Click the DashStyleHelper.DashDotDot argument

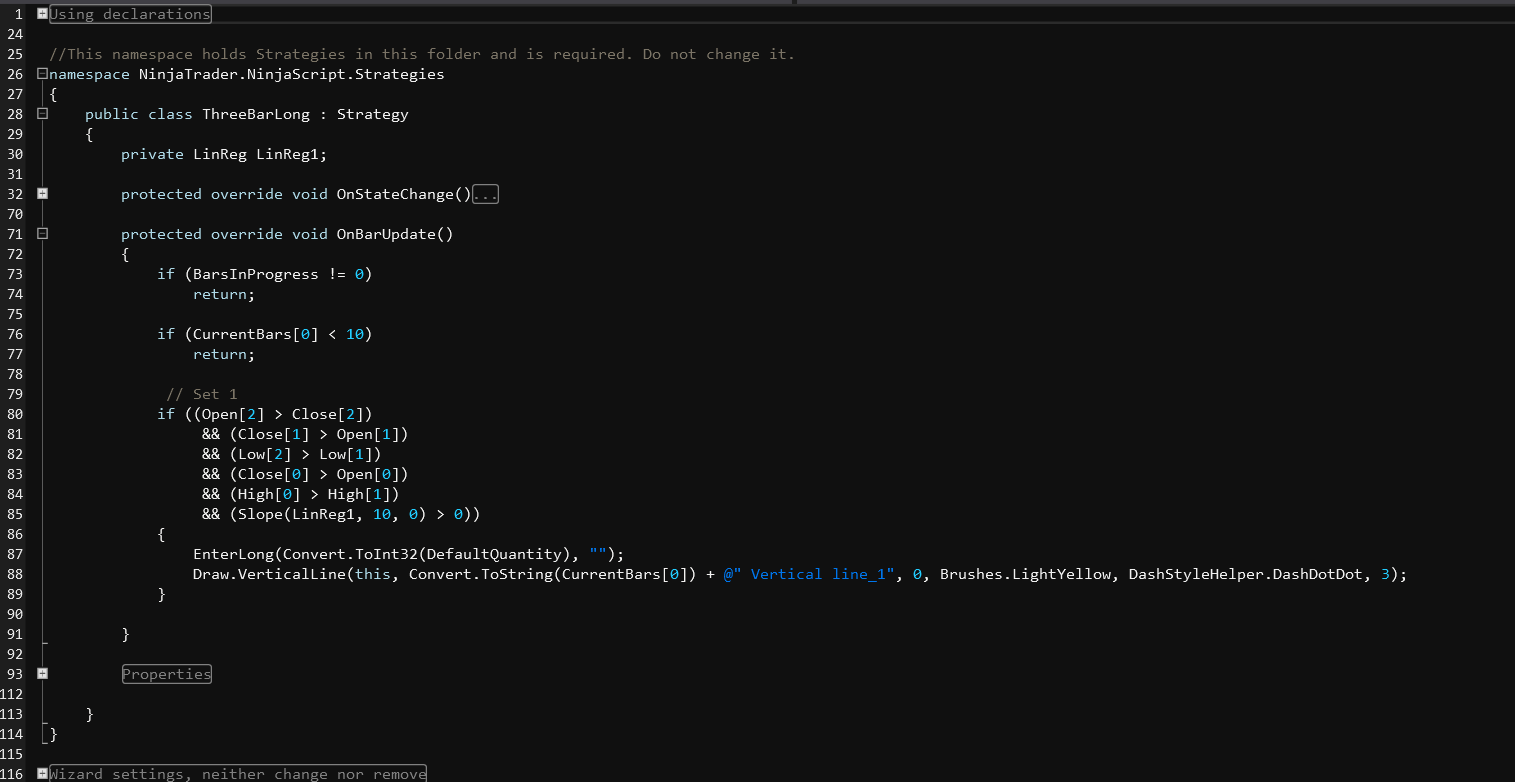click(1246, 574)
